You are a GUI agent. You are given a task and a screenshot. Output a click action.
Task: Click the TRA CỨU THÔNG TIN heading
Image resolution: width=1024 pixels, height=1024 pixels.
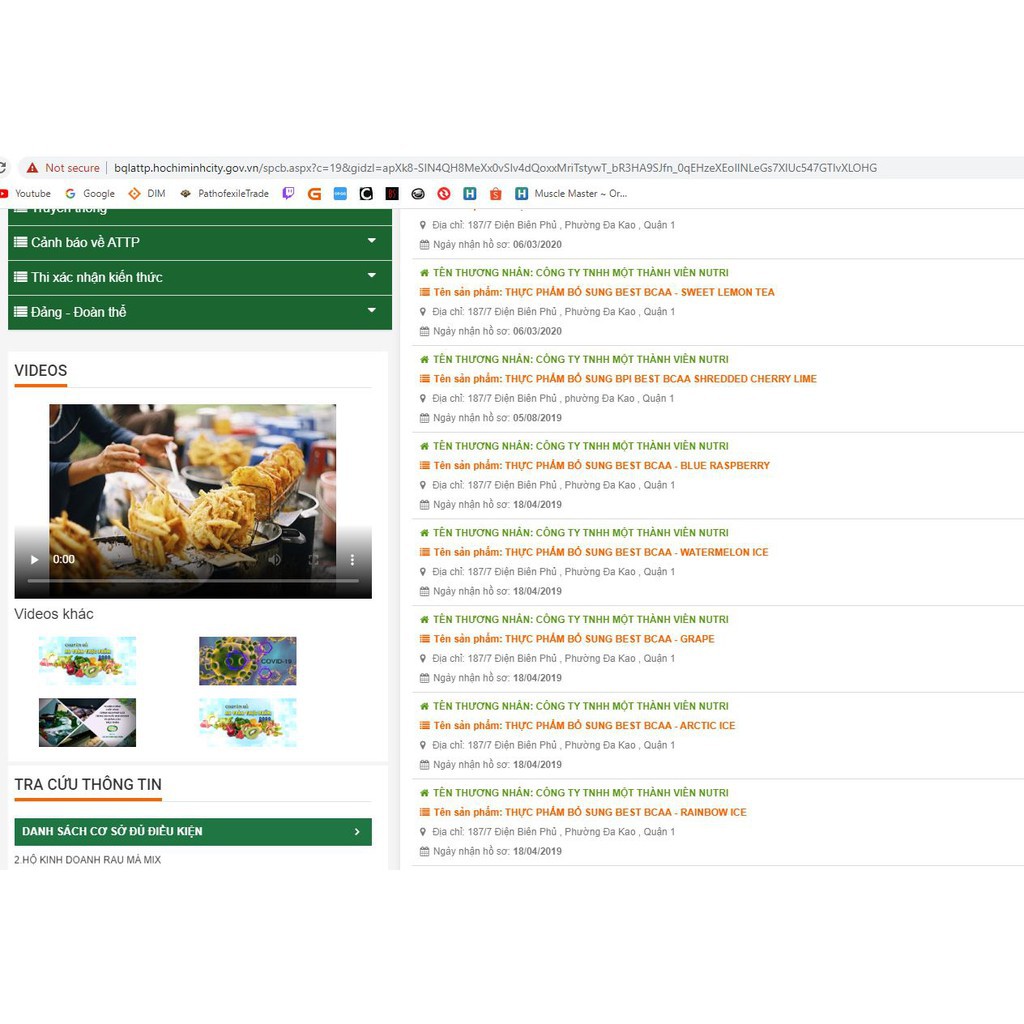tap(88, 784)
